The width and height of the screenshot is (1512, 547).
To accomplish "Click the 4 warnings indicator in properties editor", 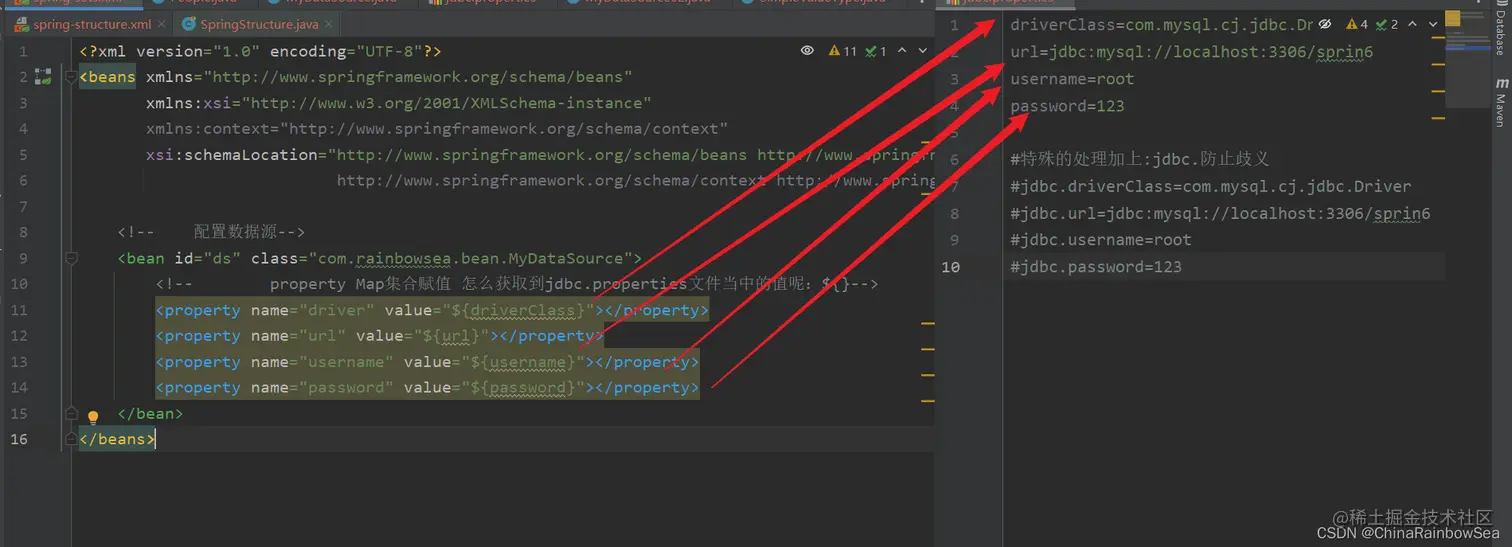I will 1357,24.
